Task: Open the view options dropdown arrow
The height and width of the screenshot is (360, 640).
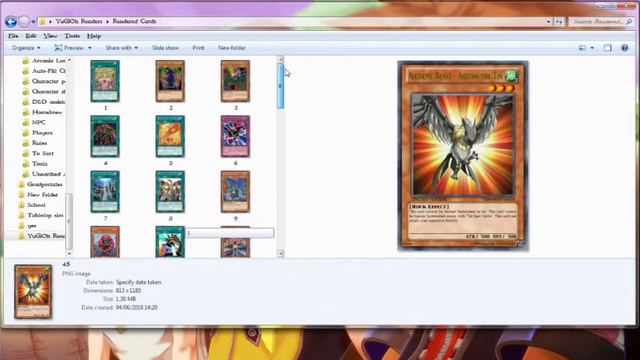Action: pos(592,48)
